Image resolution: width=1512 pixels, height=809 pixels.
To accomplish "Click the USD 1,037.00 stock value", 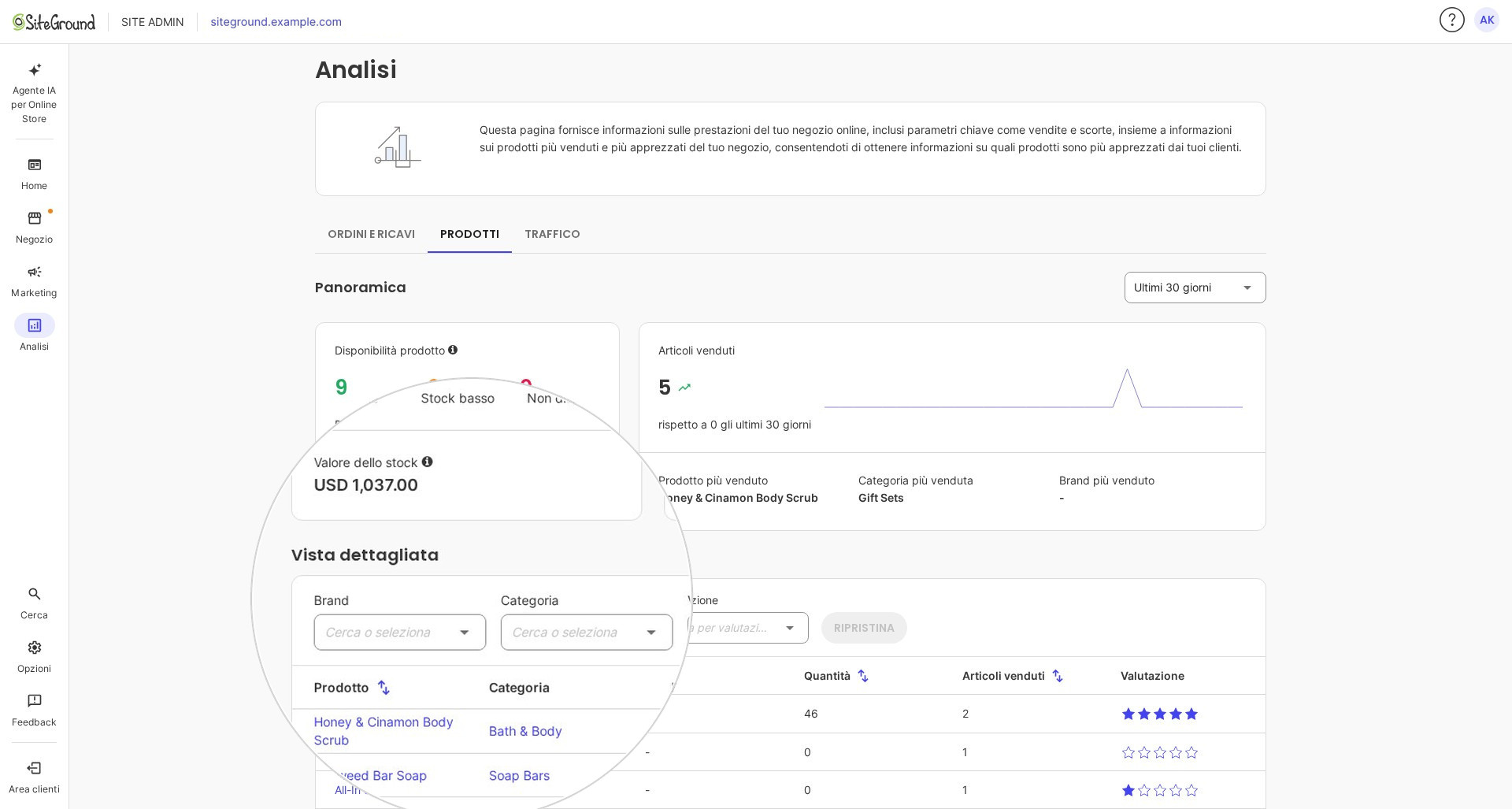I will coord(365,485).
